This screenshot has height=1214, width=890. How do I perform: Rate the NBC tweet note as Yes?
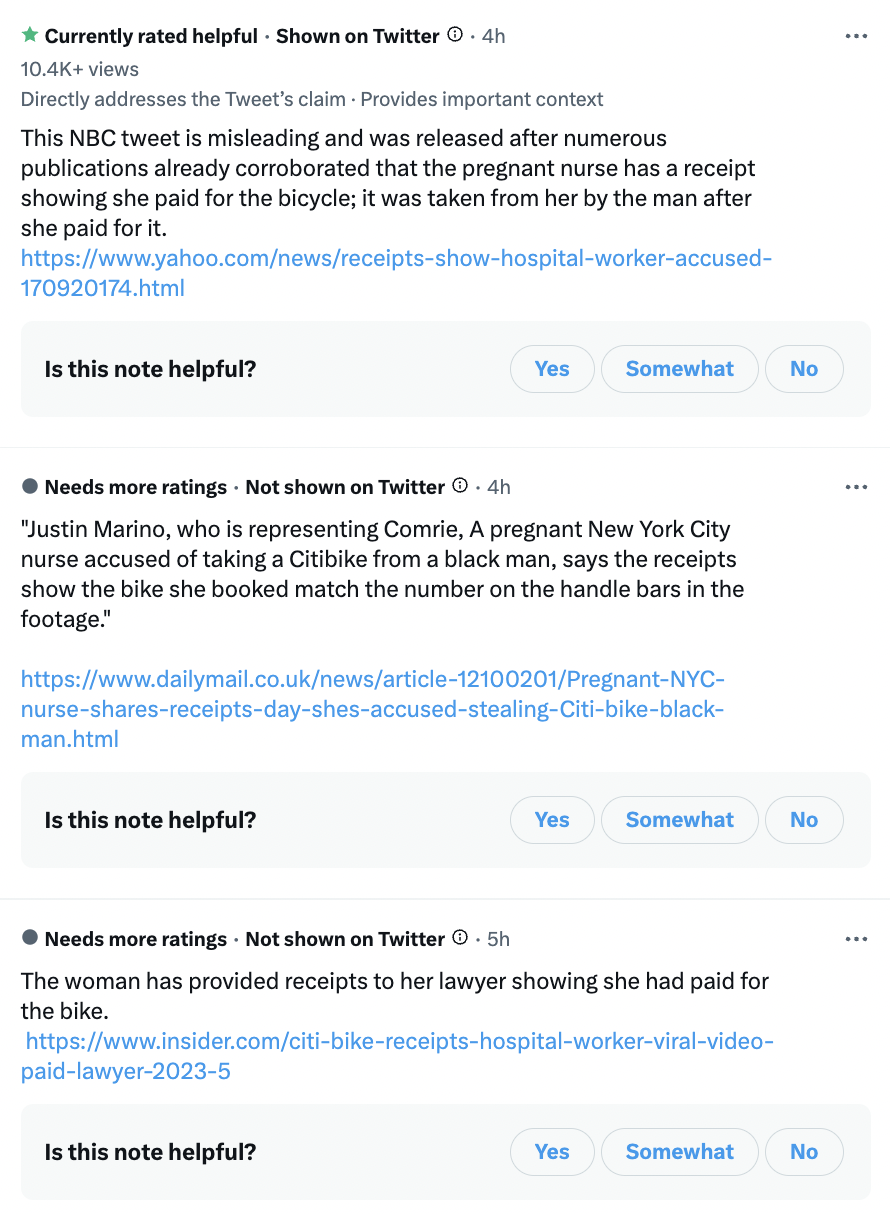point(552,369)
